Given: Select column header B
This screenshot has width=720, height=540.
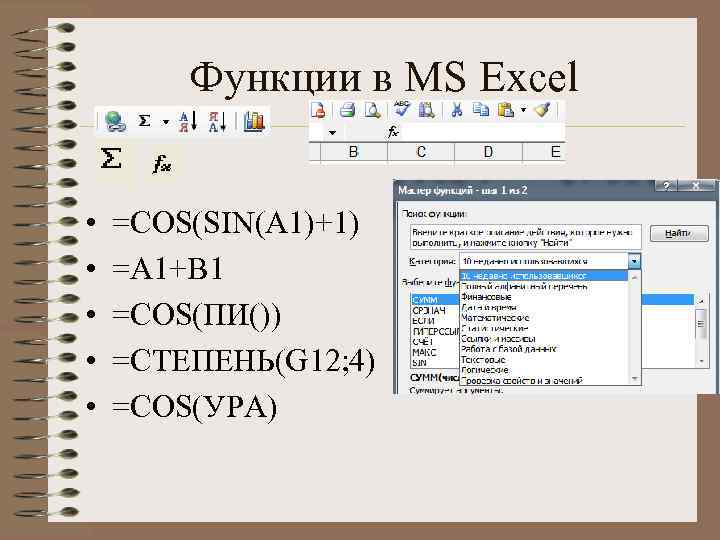Looking at the screenshot, I should pos(353,152).
